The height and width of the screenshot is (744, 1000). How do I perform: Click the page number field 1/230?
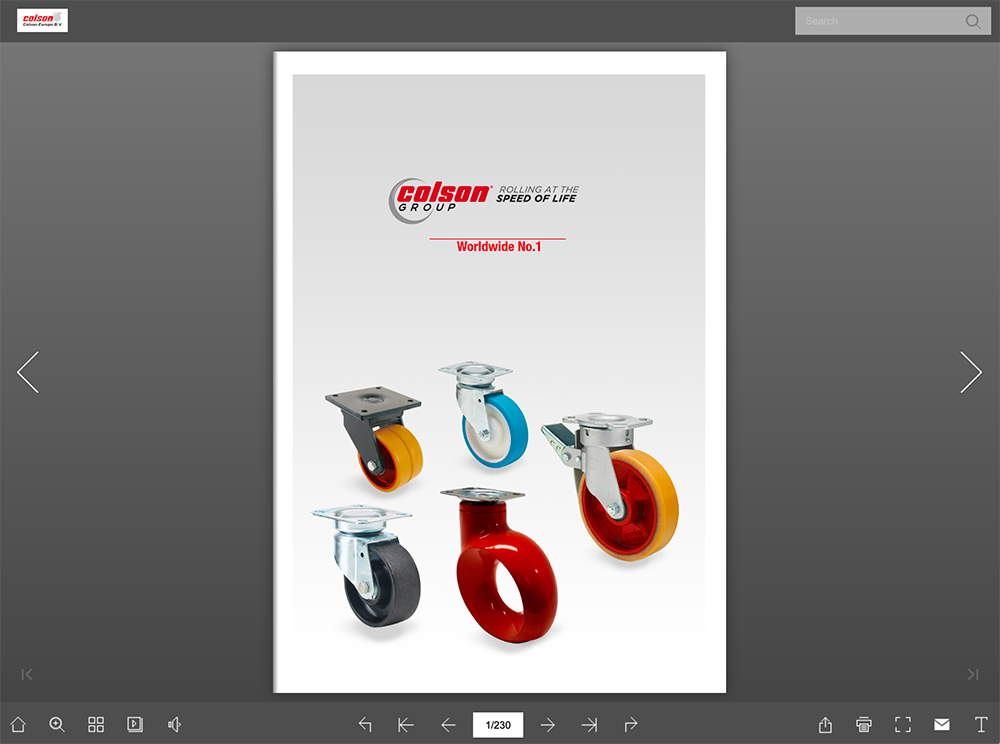[498, 725]
